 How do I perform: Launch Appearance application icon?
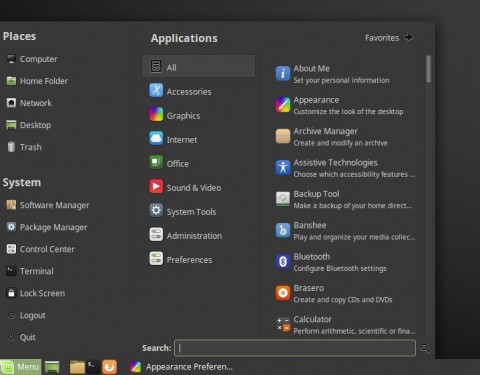click(283, 105)
